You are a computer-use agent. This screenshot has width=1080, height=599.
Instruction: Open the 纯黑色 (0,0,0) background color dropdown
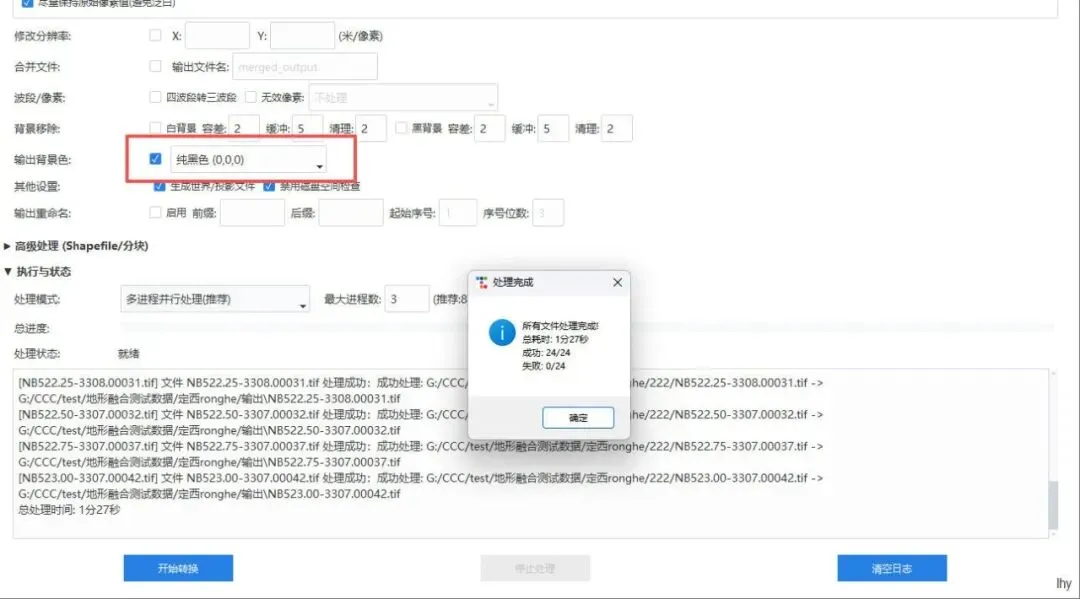[248, 160]
